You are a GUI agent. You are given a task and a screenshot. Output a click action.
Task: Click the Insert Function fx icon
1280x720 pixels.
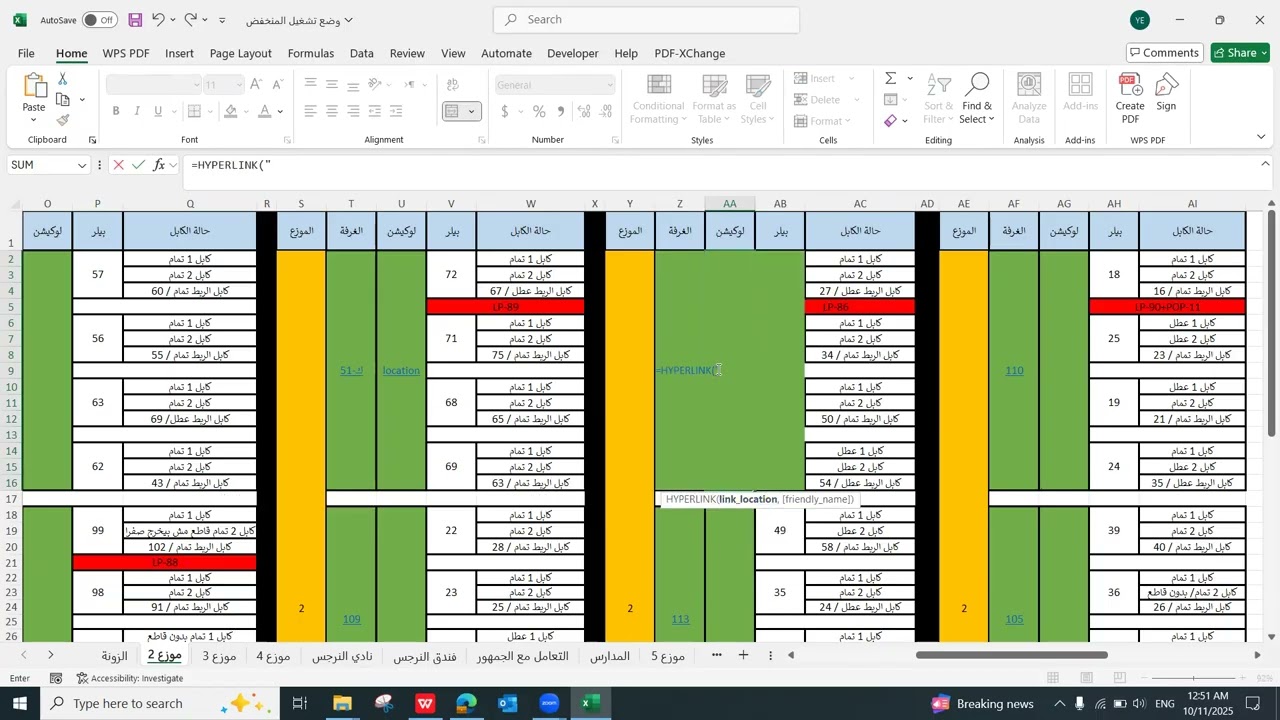(159, 165)
